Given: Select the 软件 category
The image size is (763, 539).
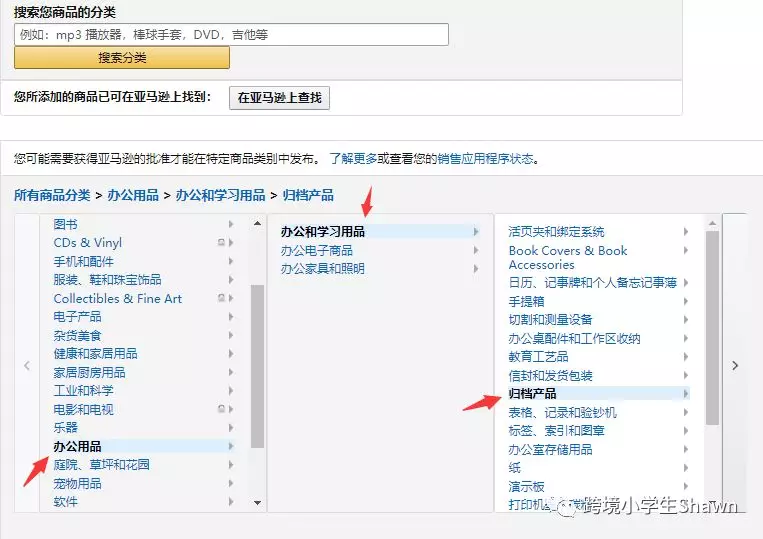Looking at the screenshot, I should tap(65, 502).
